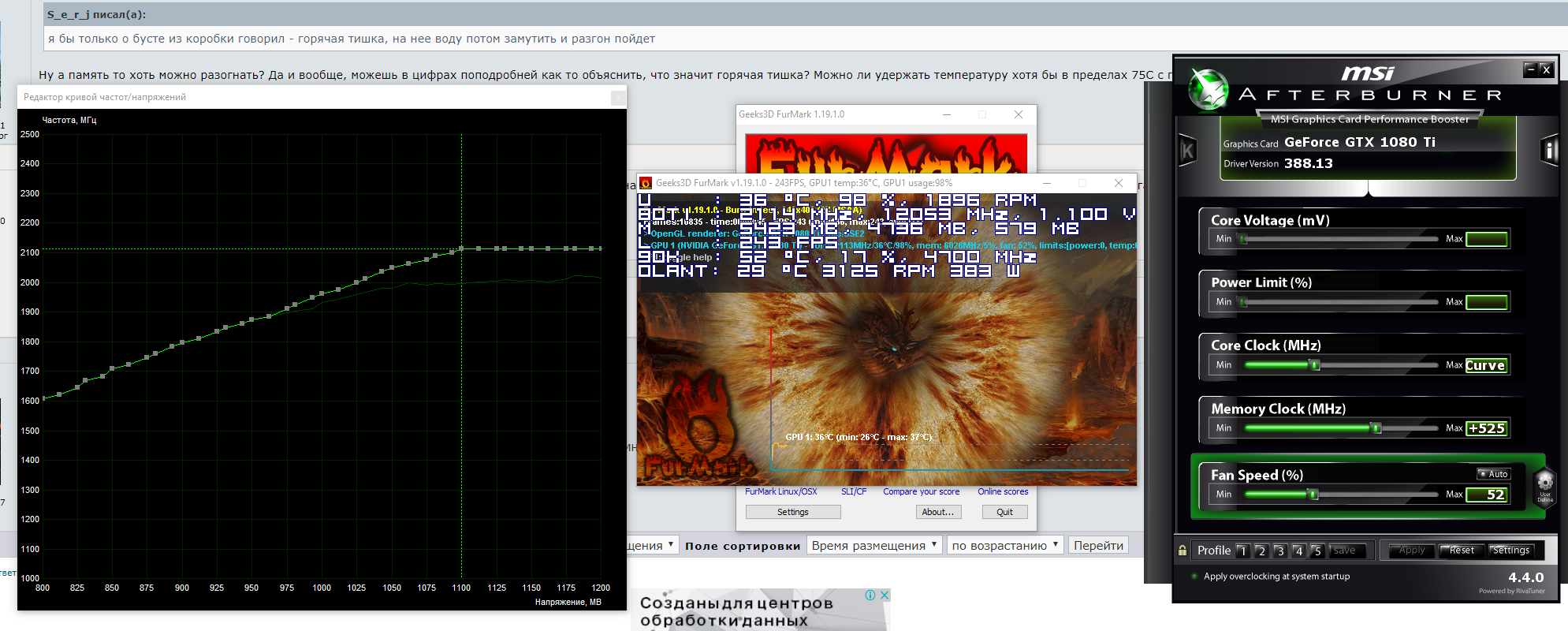Image resolution: width=1568 pixels, height=631 pixels.
Task: Close the FurMark 1.19.1.0 launcher window
Action: 1019,114
